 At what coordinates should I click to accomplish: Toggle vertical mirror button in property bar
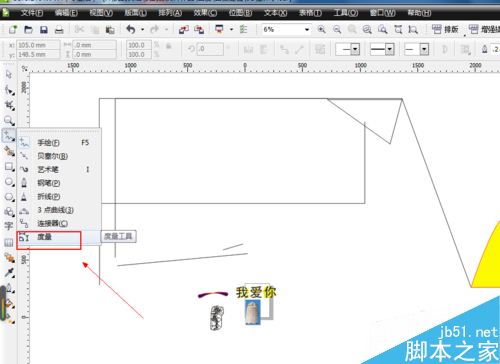coord(264,49)
